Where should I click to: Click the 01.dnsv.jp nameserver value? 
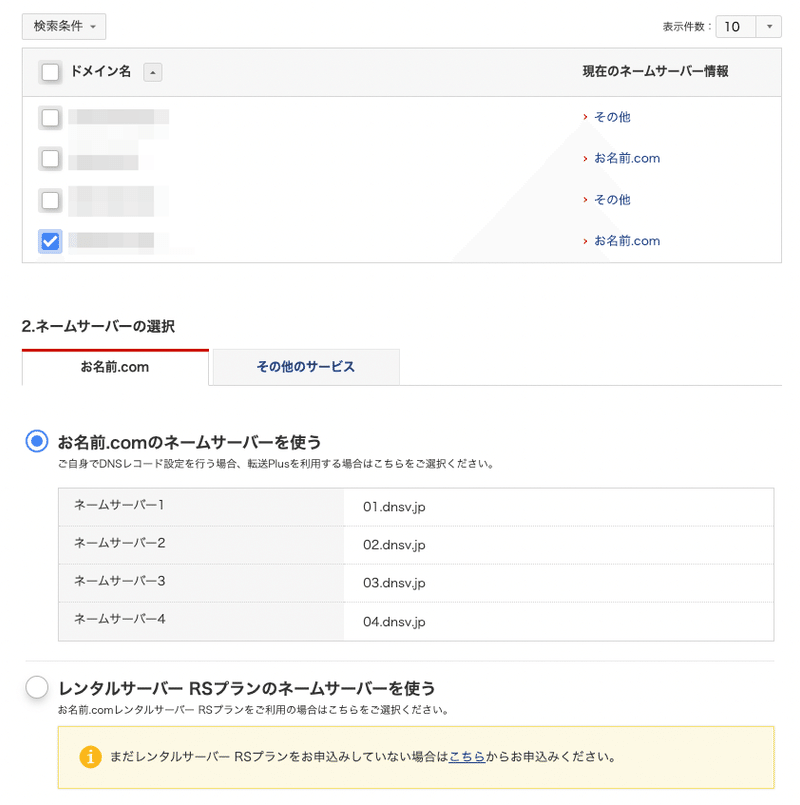pos(394,507)
